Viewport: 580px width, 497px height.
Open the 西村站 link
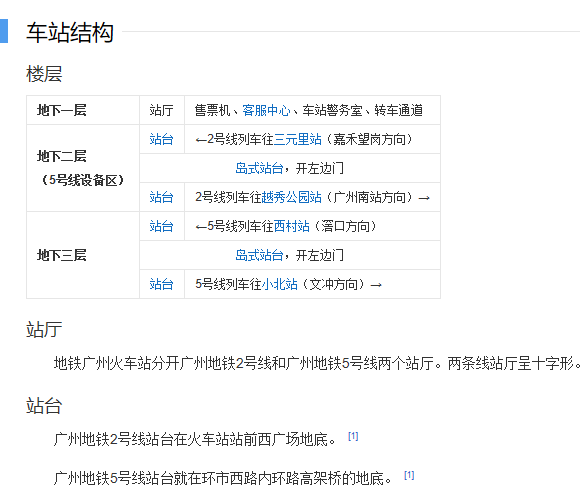point(291,226)
